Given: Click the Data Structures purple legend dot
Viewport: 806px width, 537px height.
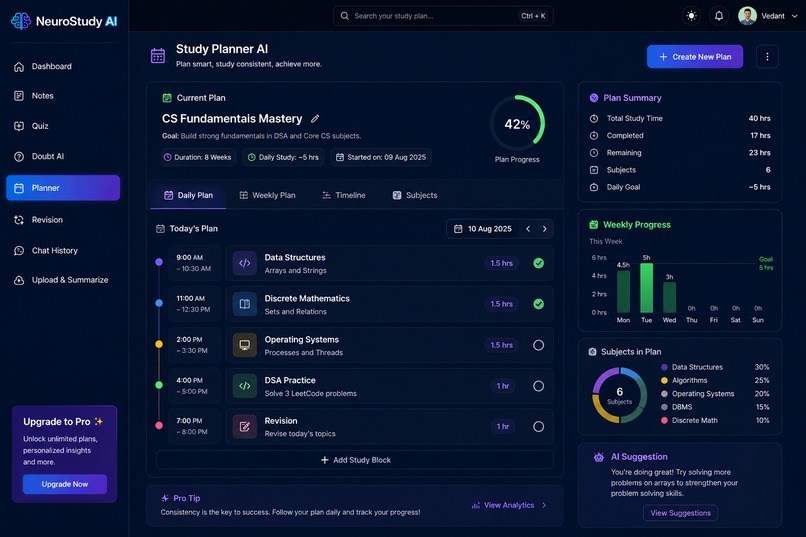Looking at the screenshot, I should pyautogui.click(x=664, y=367).
